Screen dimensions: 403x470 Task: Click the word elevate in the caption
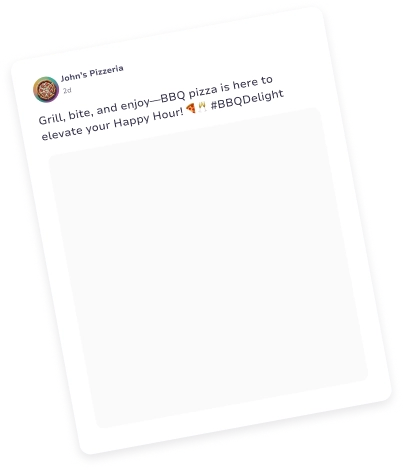tap(62, 133)
